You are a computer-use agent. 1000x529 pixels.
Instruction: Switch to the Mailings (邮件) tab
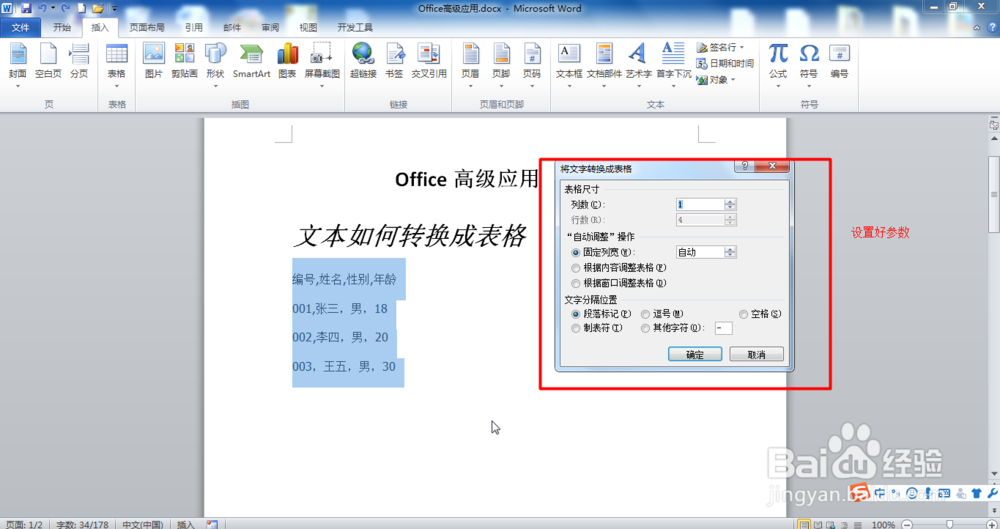[x=232, y=27]
